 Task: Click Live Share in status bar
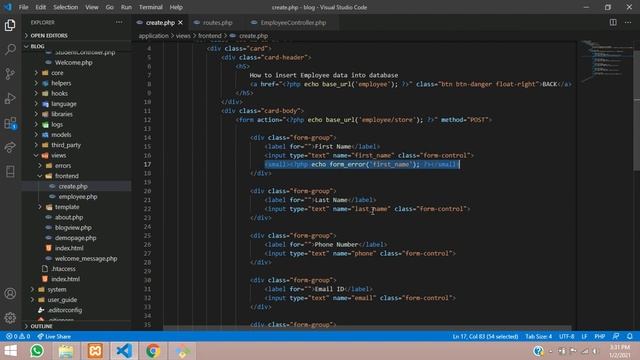pos(54,336)
